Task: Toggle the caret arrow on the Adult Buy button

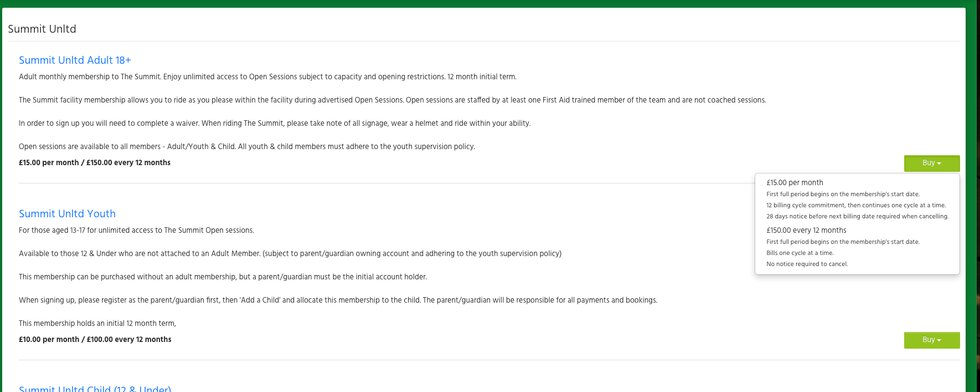Action: pyautogui.click(x=939, y=164)
